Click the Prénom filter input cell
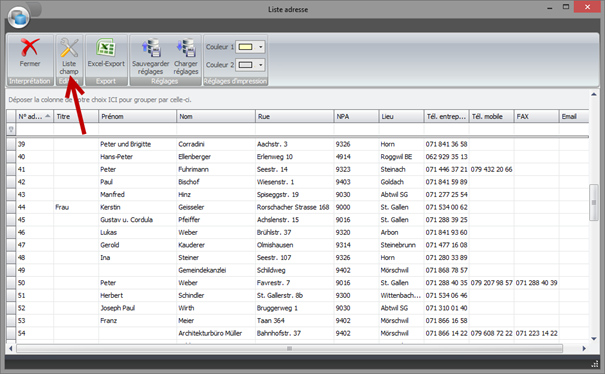This screenshot has width=605, height=374. [x=137, y=129]
